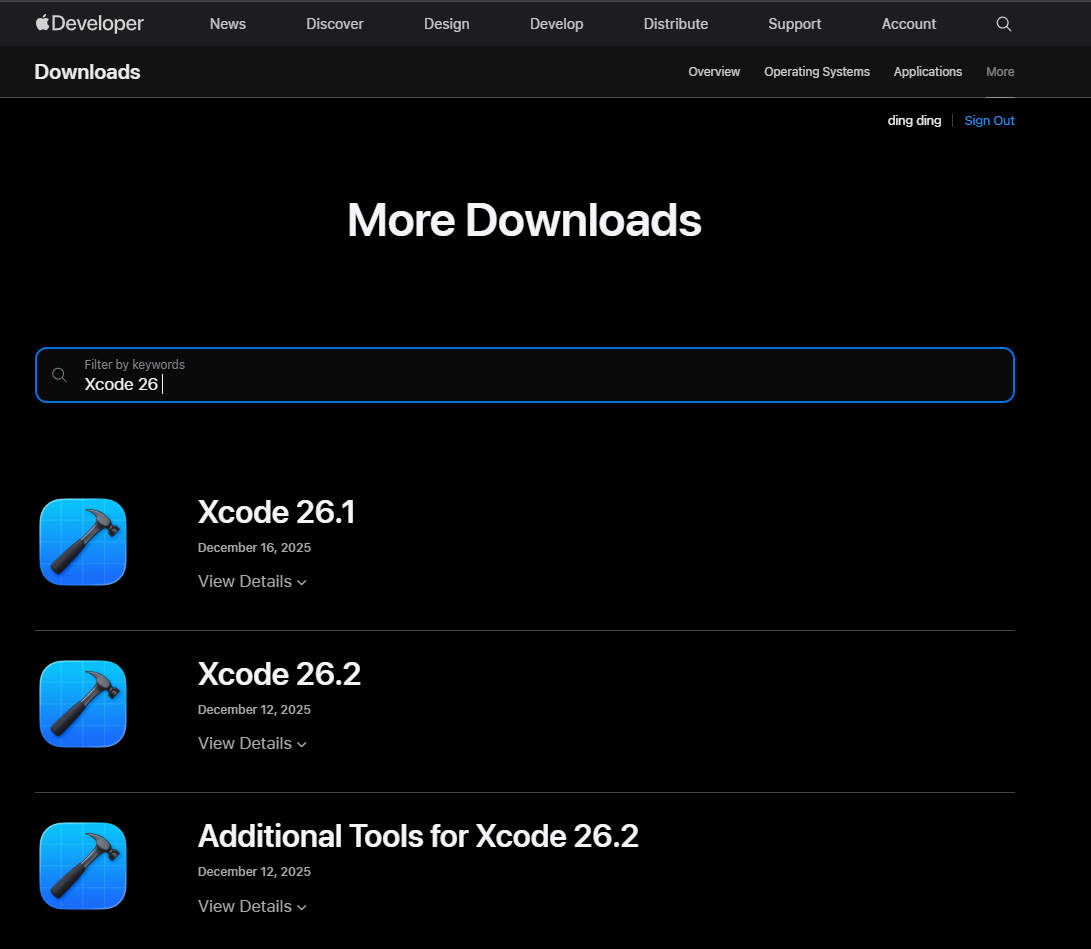Switch to the Overview tab
1091x949 pixels.
(714, 72)
